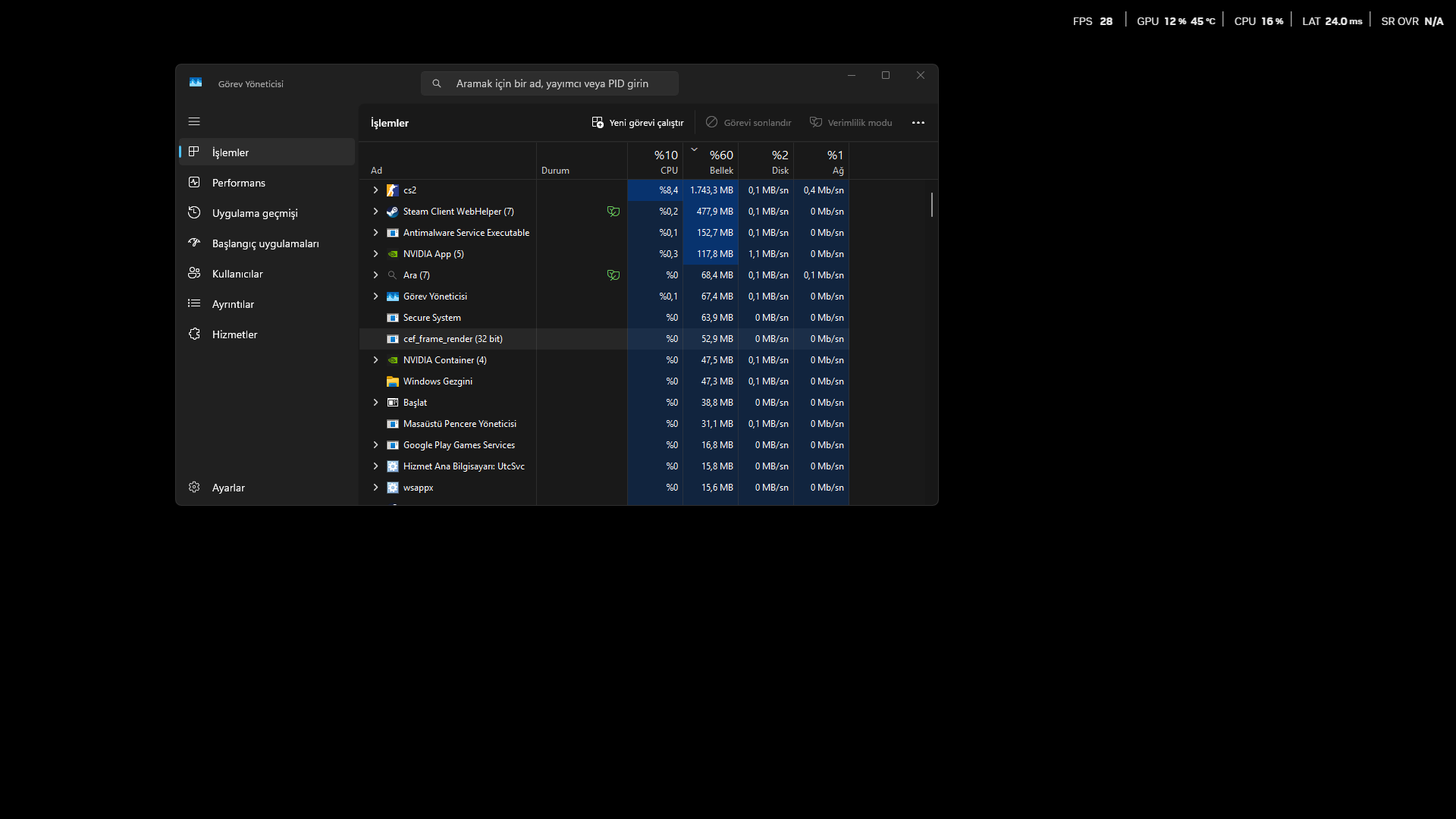Switch to Ayrıntılar tab
Screen dimensions: 1456x819
click(267, 304)
